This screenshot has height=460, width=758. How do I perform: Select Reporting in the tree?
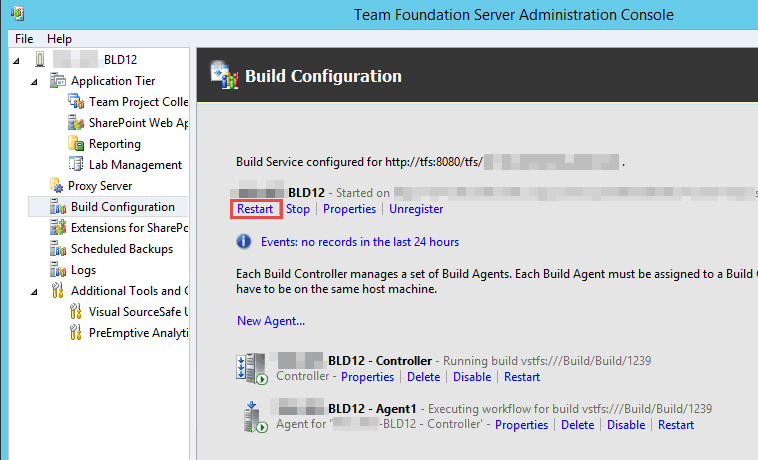click(115, 144)
